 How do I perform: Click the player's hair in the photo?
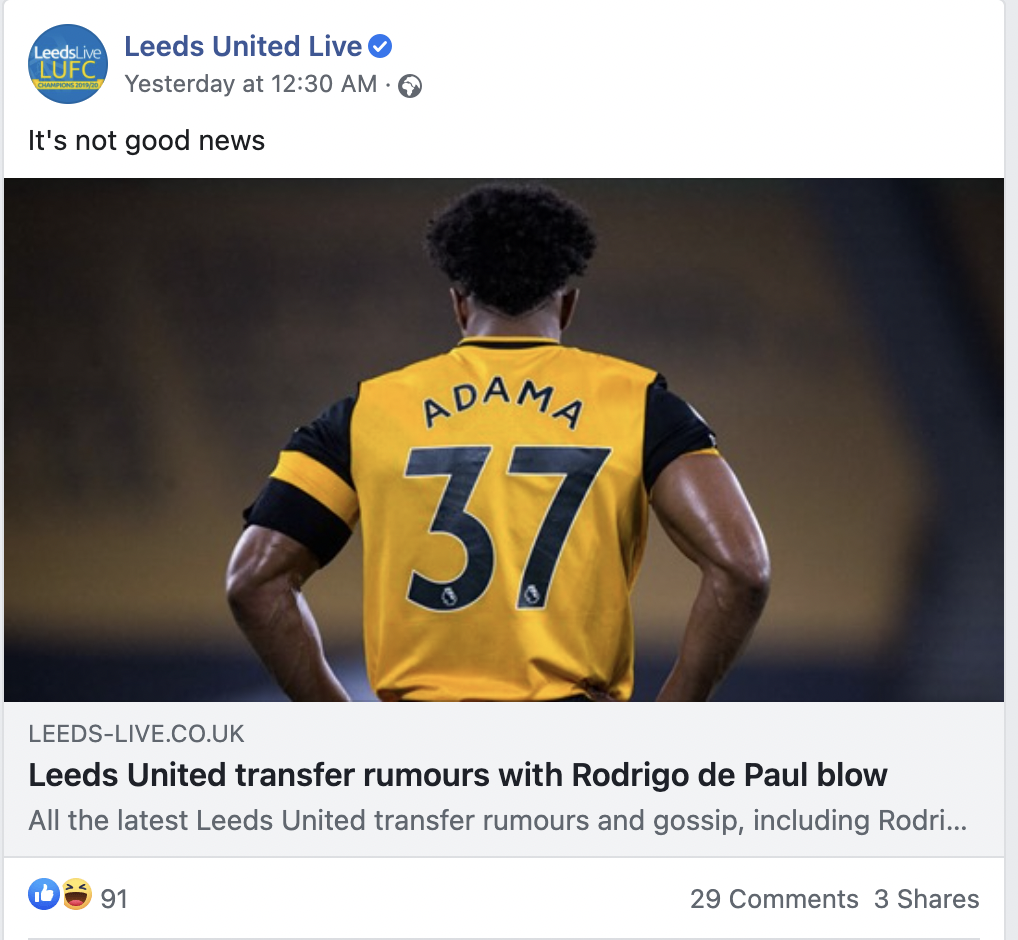510,249
